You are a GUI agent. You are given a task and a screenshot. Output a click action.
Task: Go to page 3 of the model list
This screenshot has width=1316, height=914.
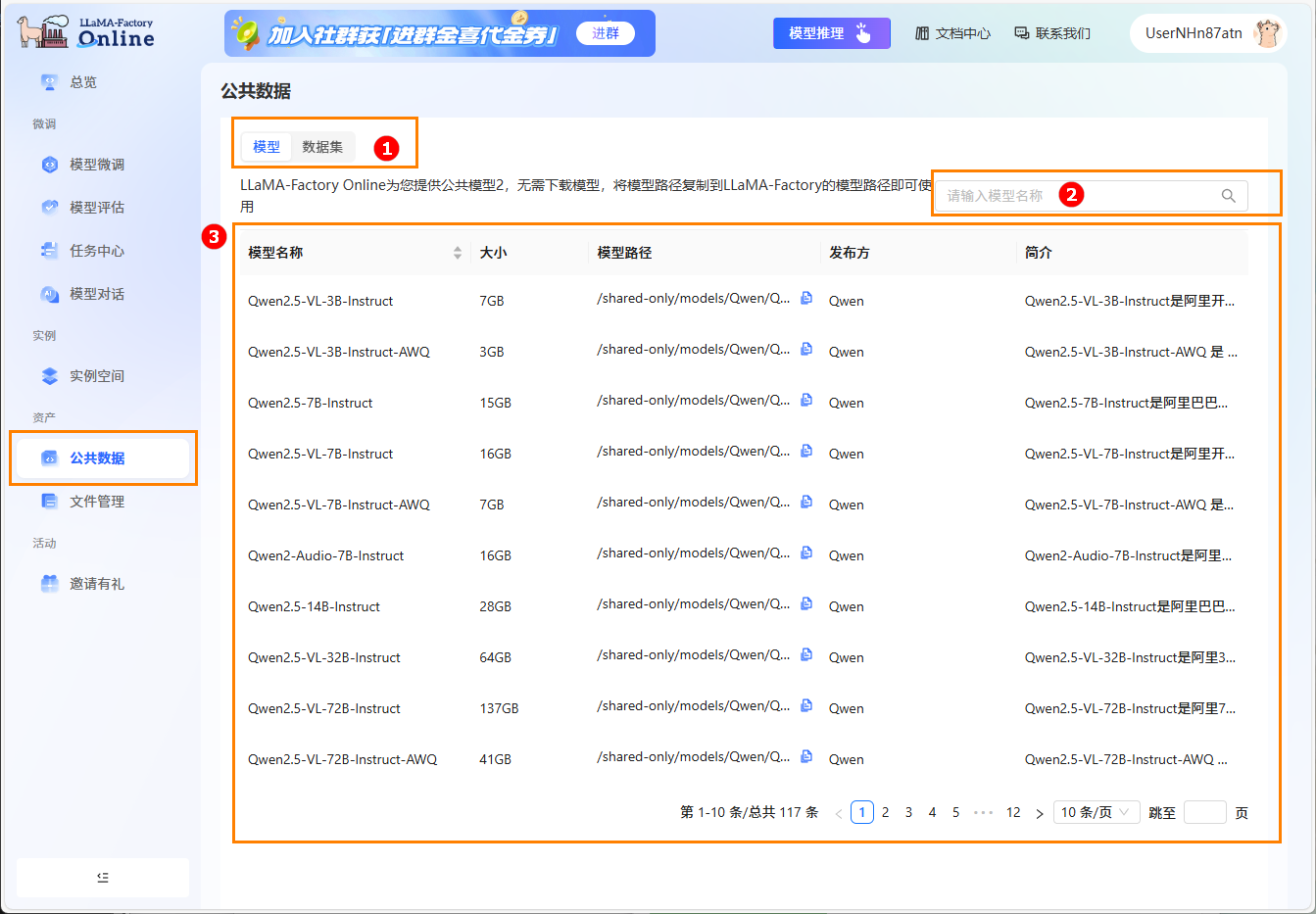point(908,811)
